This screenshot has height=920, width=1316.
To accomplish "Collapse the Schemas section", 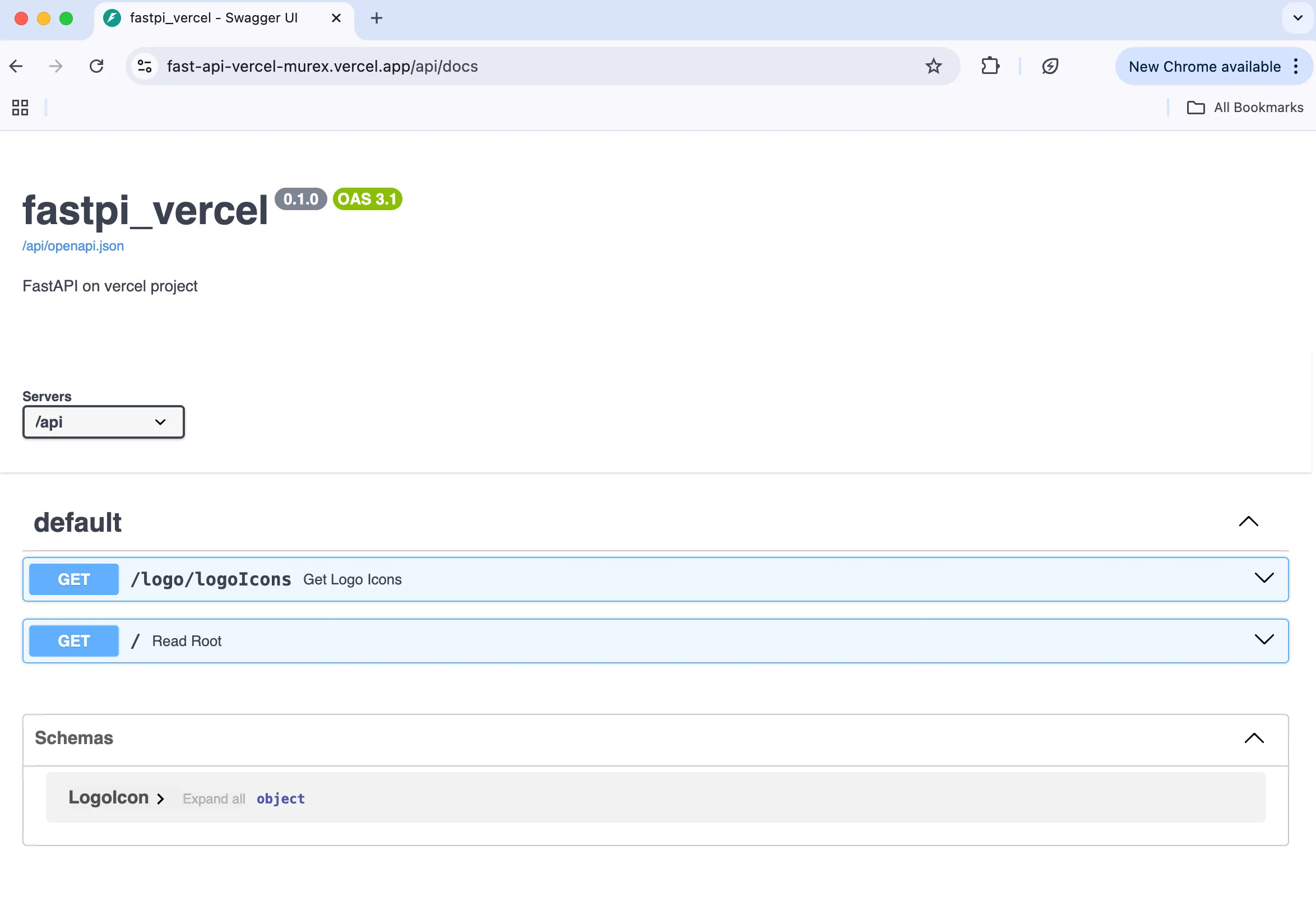I will click(1254, 738).
